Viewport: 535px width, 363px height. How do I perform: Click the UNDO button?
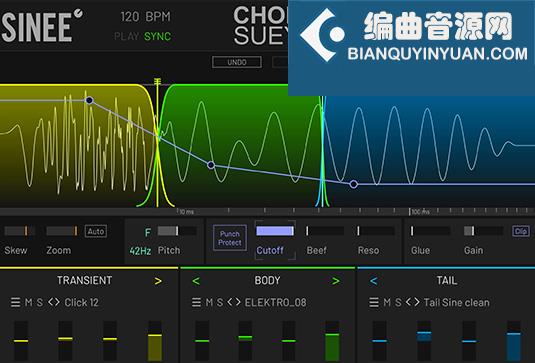coord(237,62)
